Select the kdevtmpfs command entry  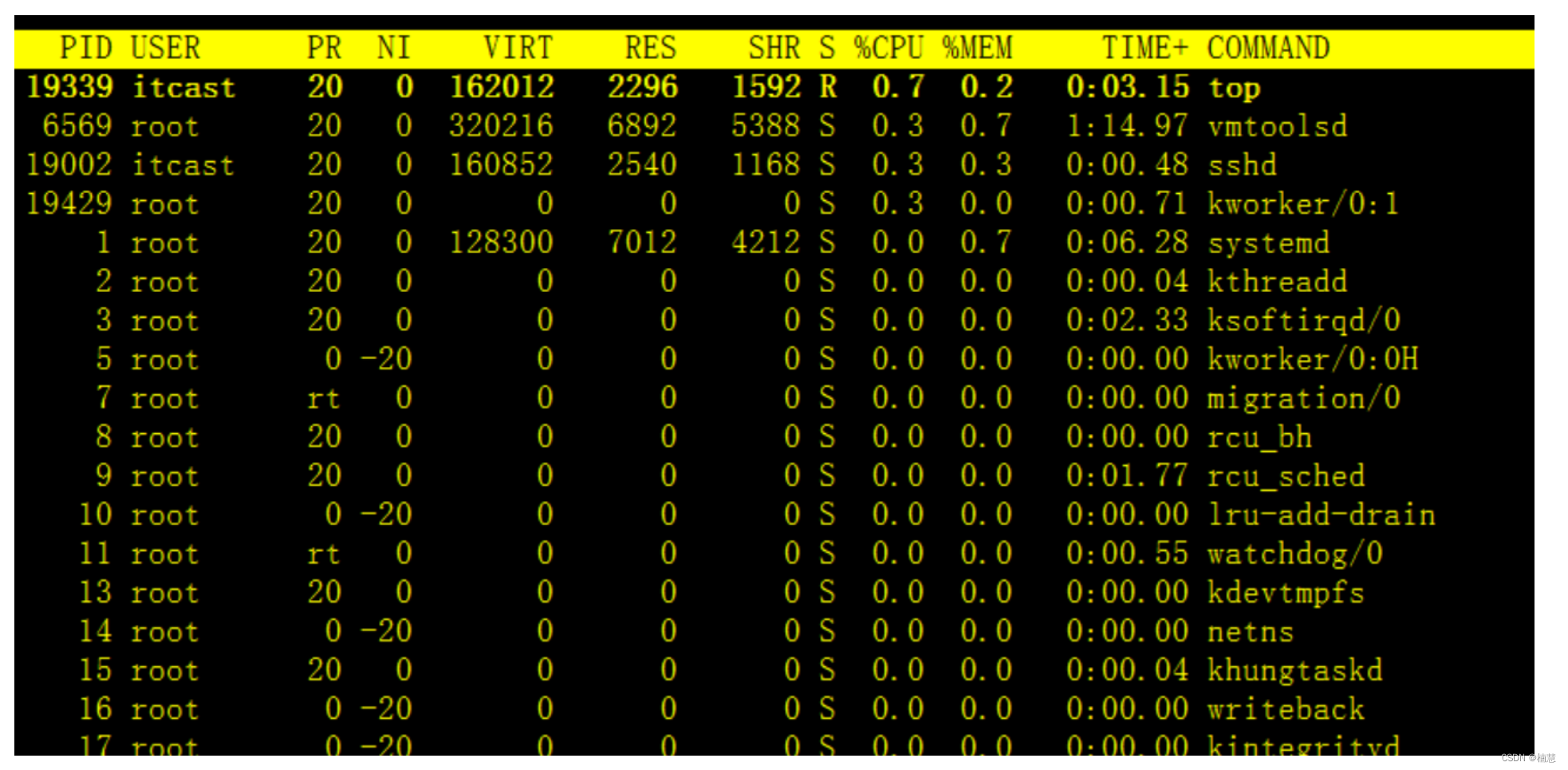pyautogui.click(x=1286, y=593)
